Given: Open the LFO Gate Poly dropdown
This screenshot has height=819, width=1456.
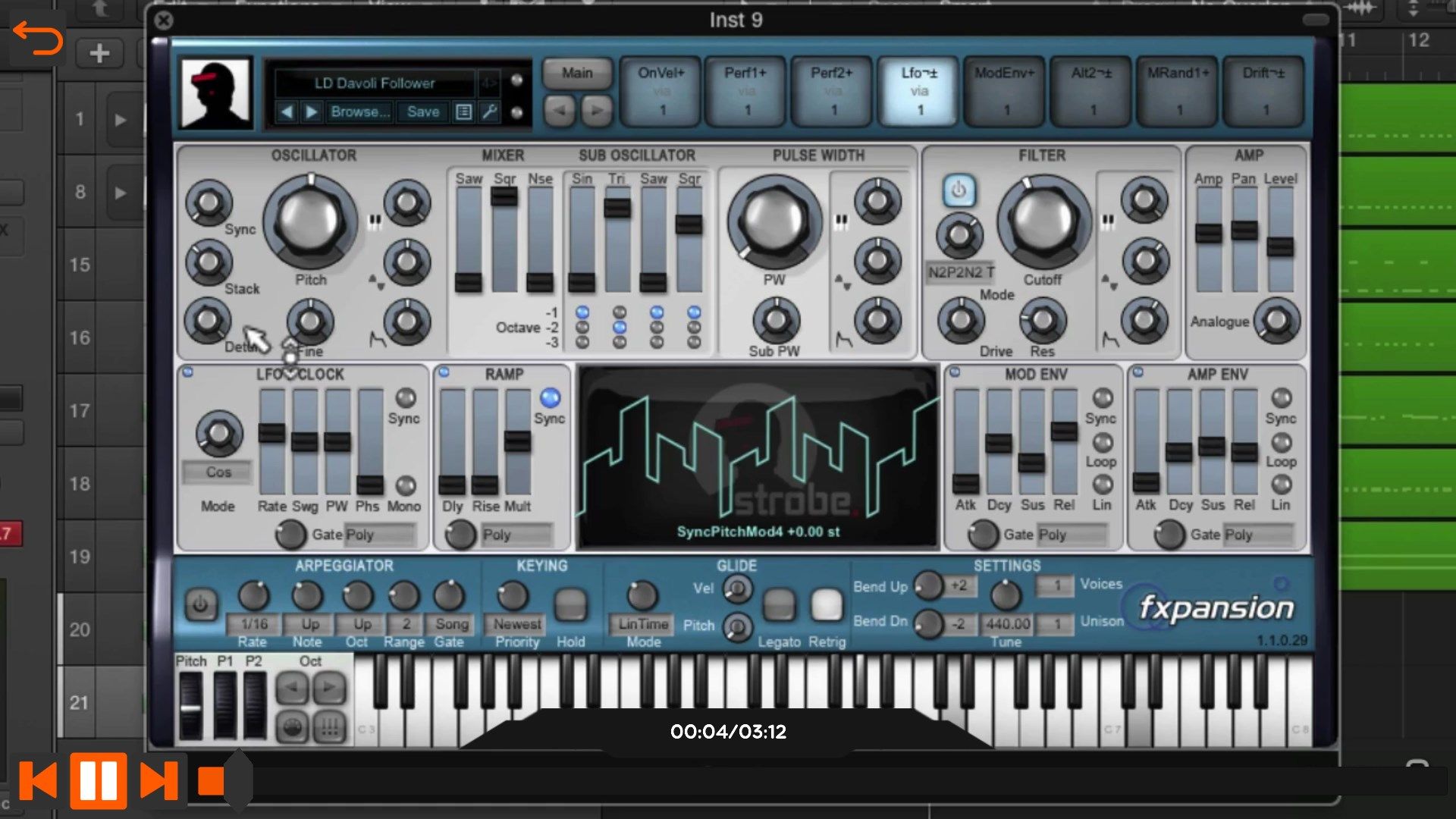Looking at the screenshot, I should (380, 535).
